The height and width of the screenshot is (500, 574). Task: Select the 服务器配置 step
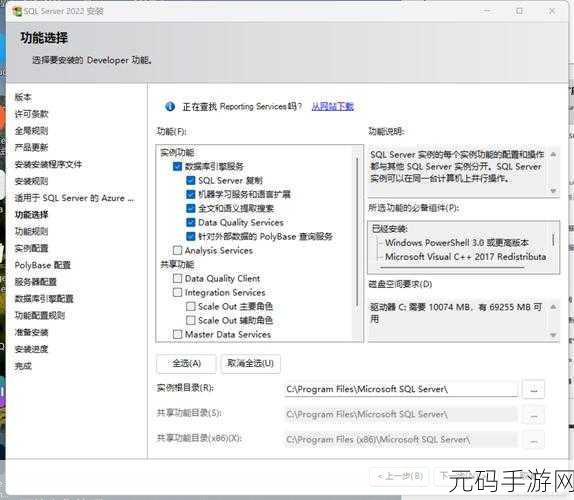tap(36, 282)
